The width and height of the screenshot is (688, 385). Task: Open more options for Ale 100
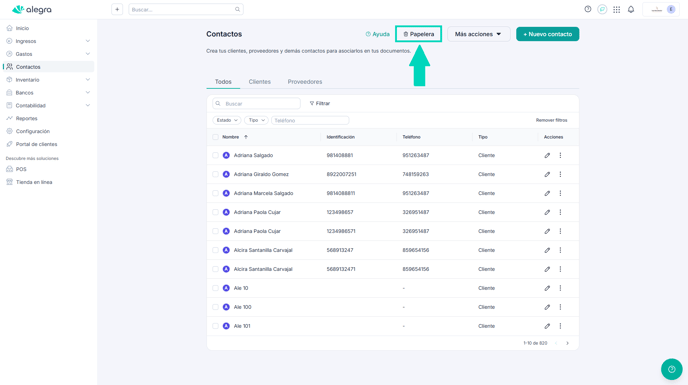tap(560, 307)
